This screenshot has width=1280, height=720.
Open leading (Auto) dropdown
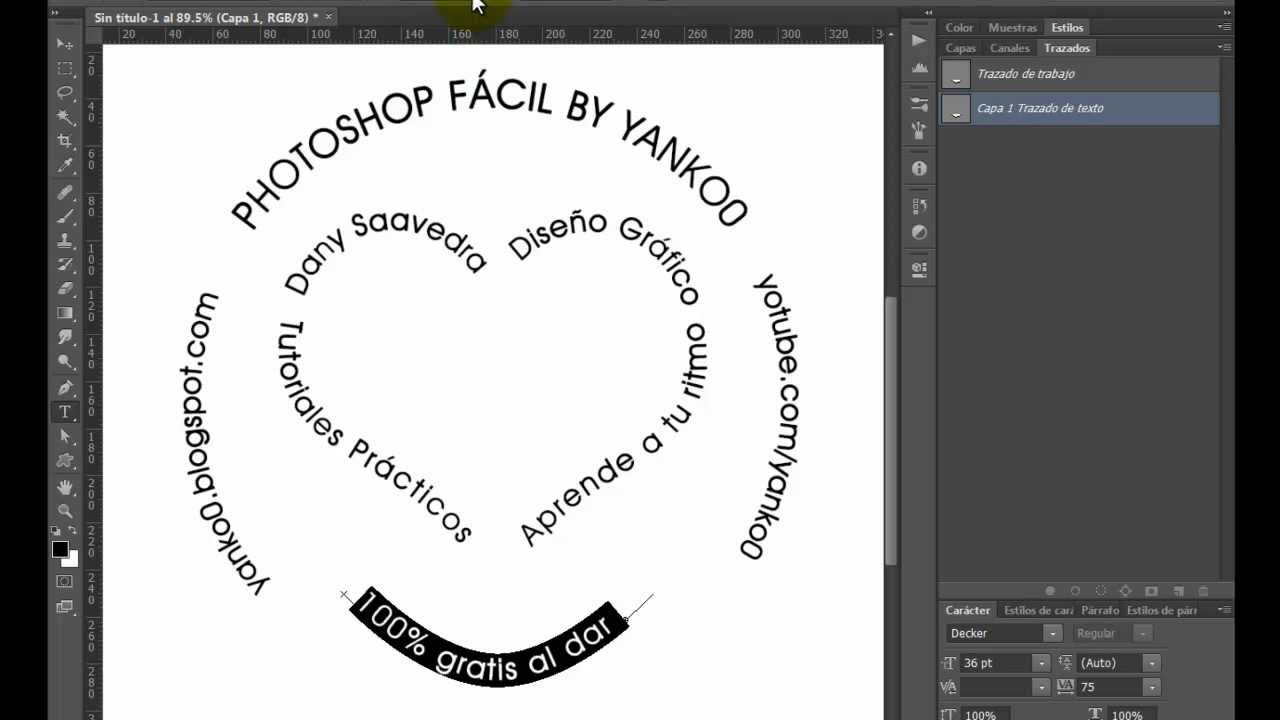1152,663
